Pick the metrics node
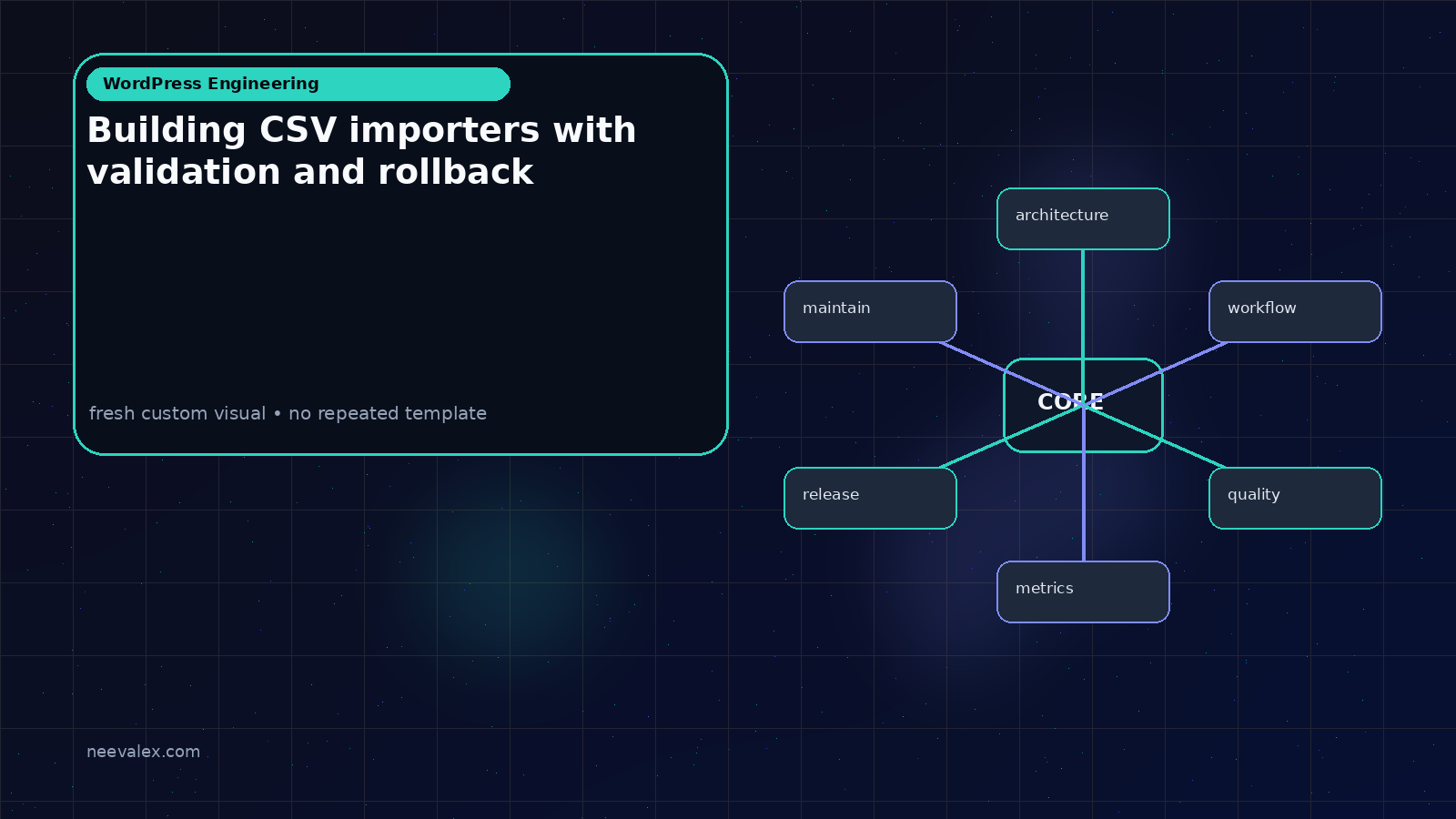 pos(1083,591)
